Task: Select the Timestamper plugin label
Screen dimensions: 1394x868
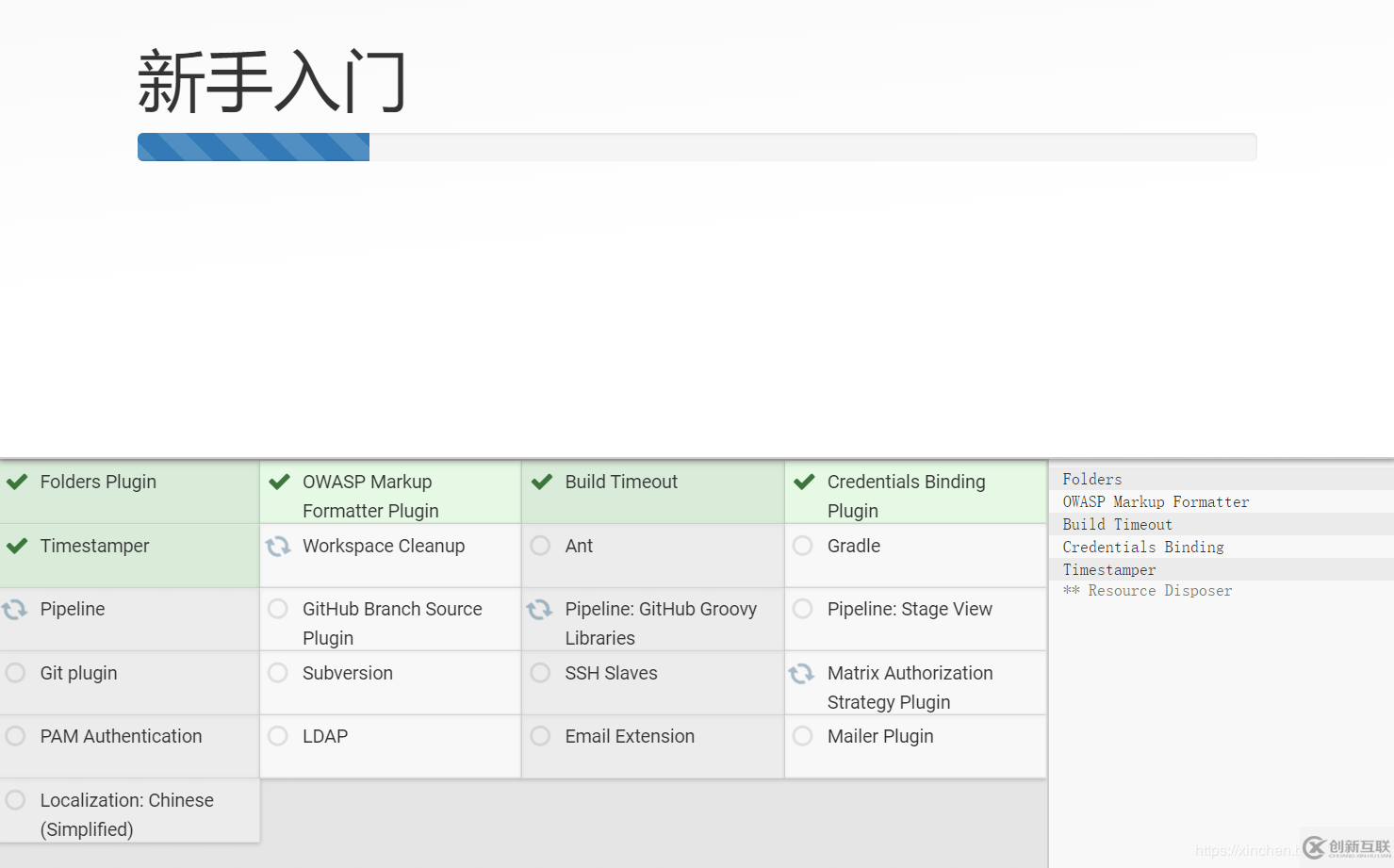Action: pos(94,546)
